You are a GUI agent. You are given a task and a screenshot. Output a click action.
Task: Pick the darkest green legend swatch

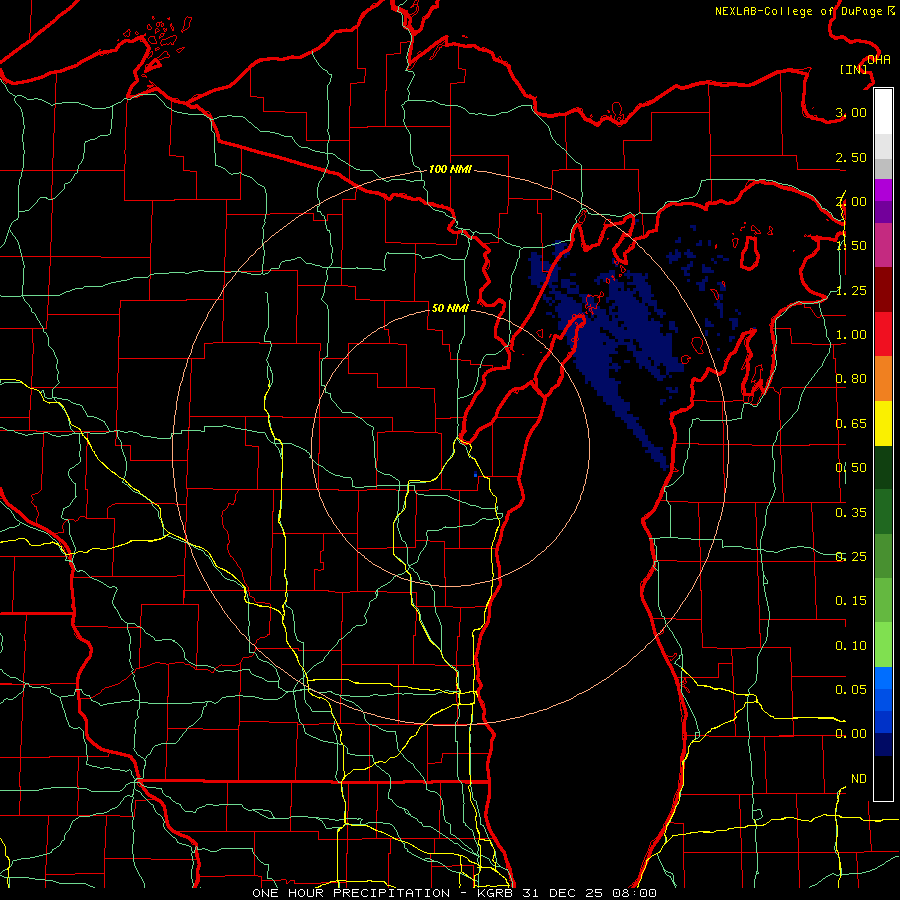[883, 467]
